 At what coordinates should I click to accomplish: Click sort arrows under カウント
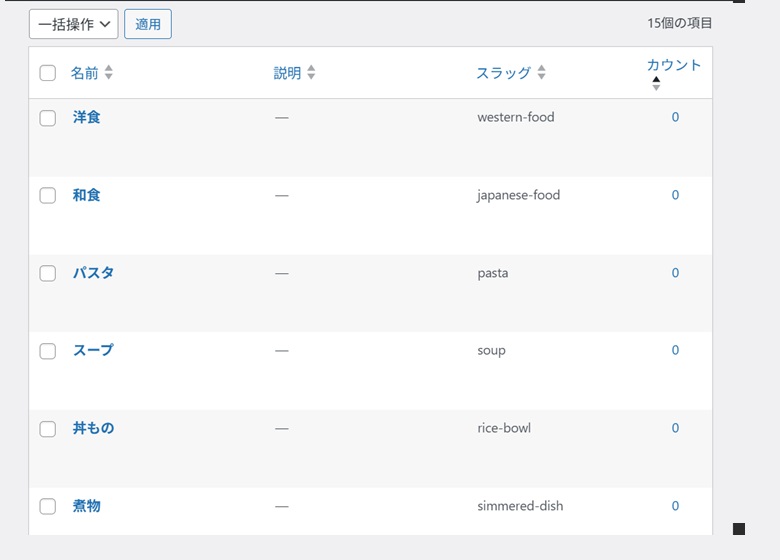[656, 84]
